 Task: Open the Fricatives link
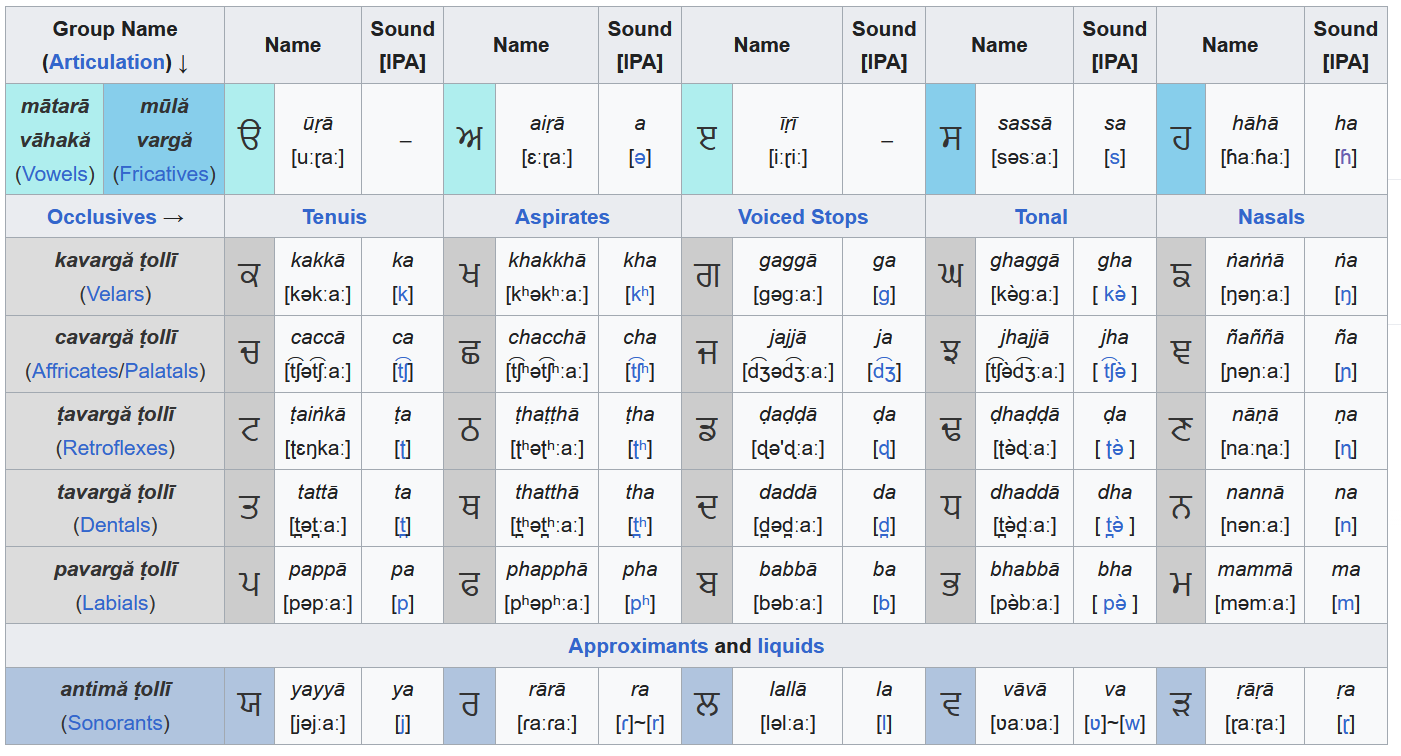tap(164, 174)
